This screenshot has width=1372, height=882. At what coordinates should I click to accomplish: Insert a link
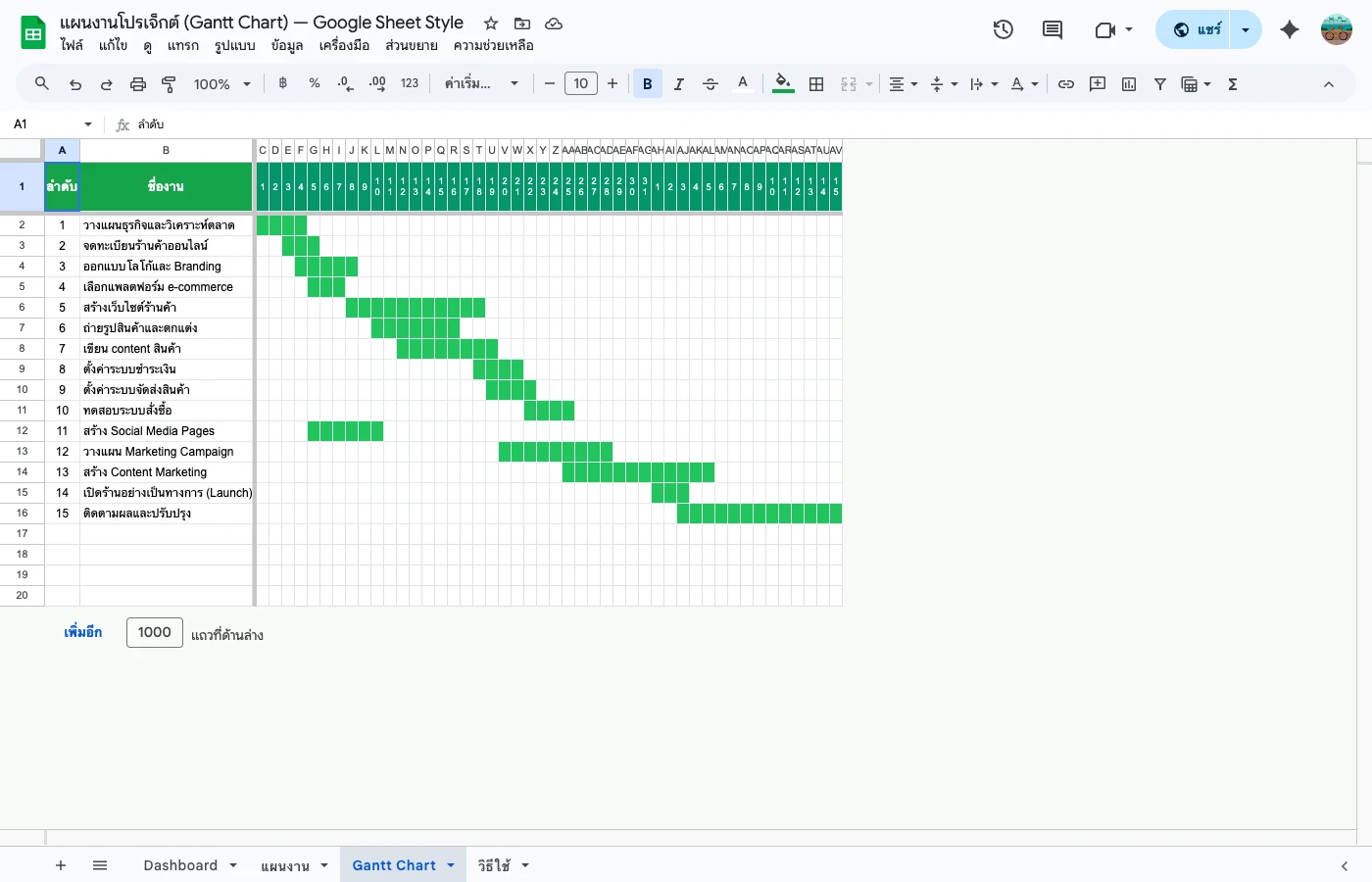[x=1066, y=83]
